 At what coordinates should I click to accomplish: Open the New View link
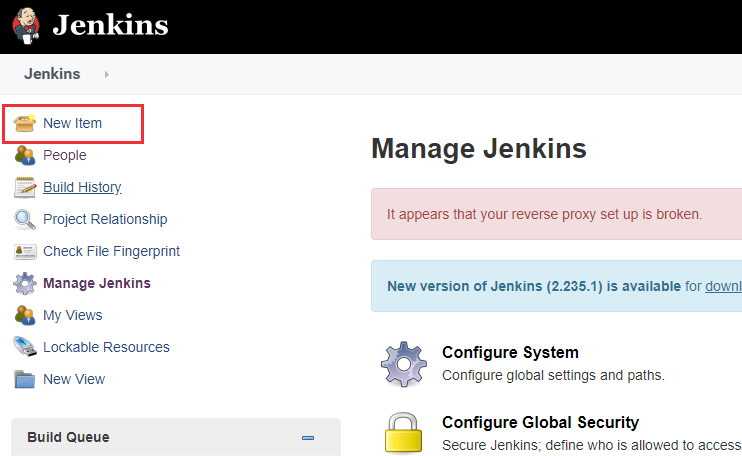(x=74, y=379)
